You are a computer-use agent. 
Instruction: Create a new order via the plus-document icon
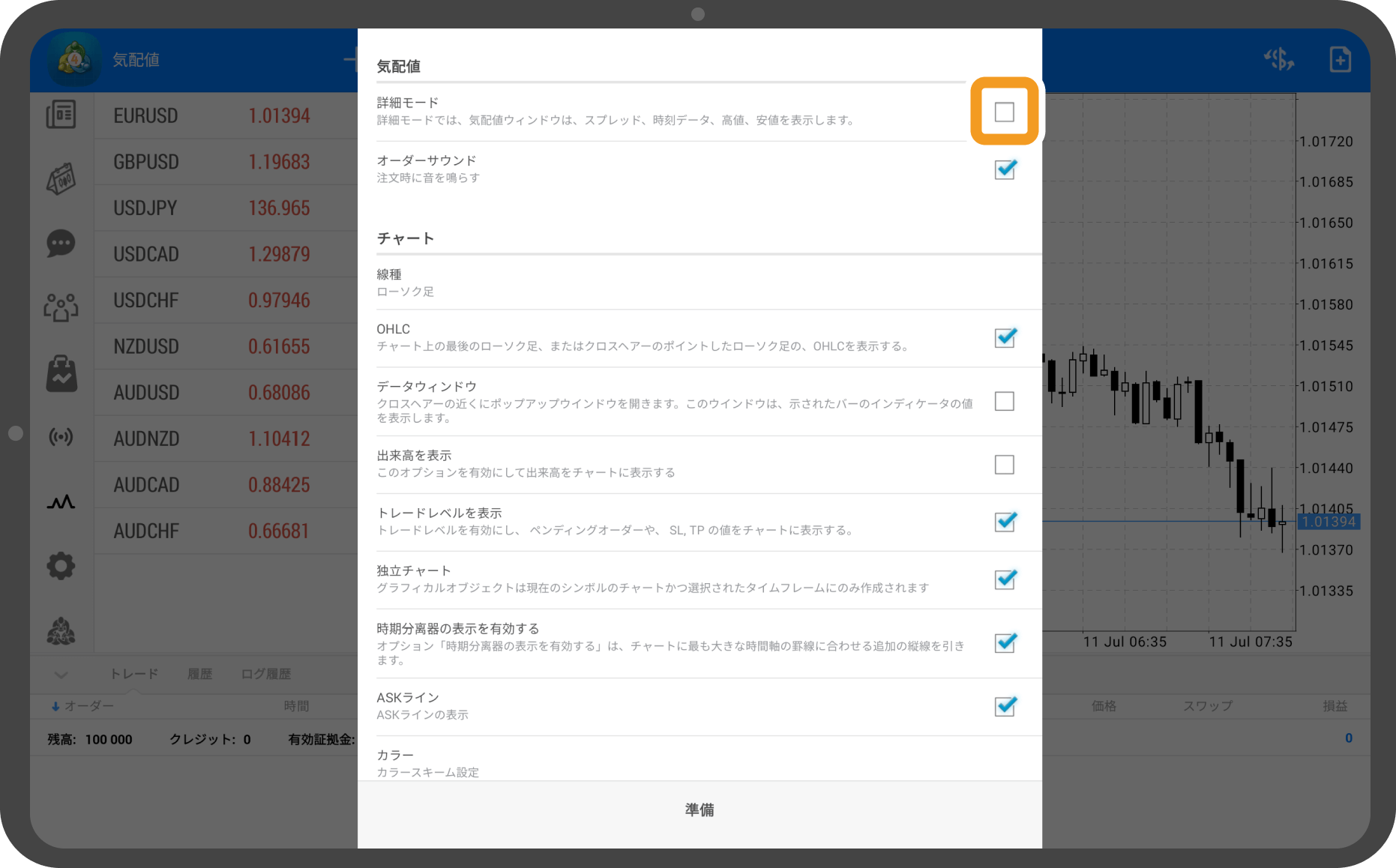pyautogui.click(x=1341, y=59)
